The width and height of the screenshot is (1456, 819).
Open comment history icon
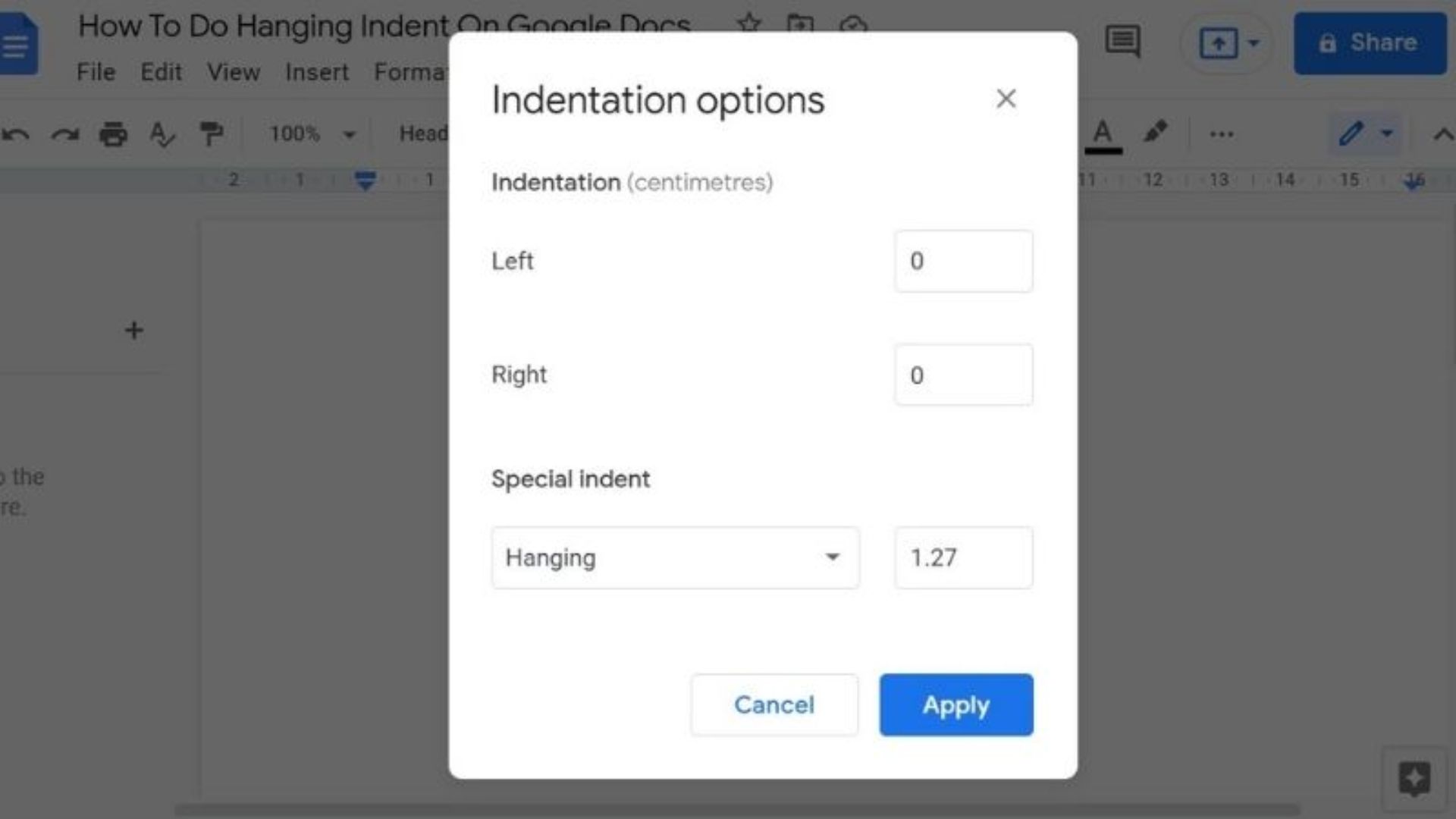[1122, 42]
